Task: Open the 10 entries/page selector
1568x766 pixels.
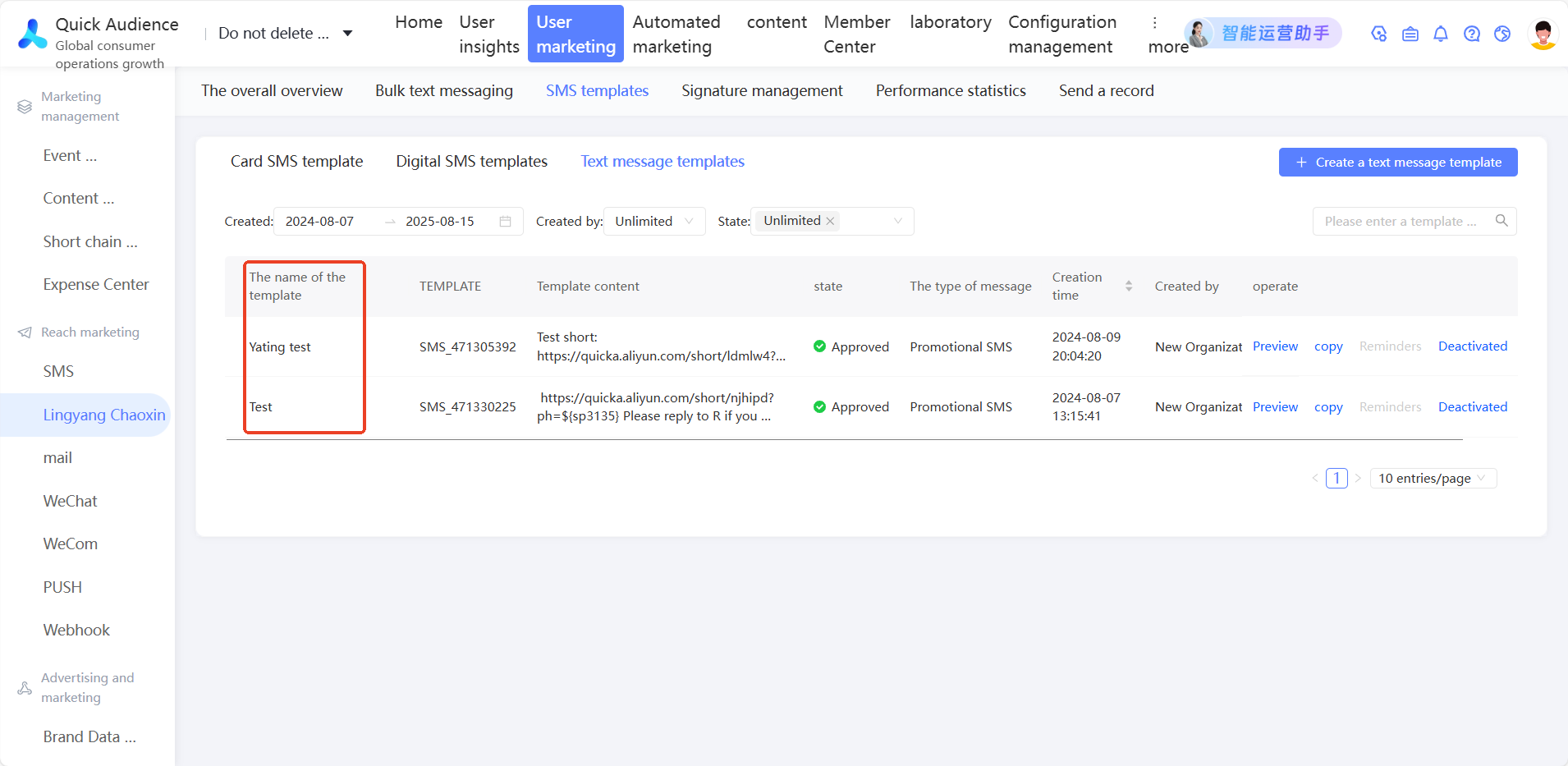Action: (x=1433, y=478)
